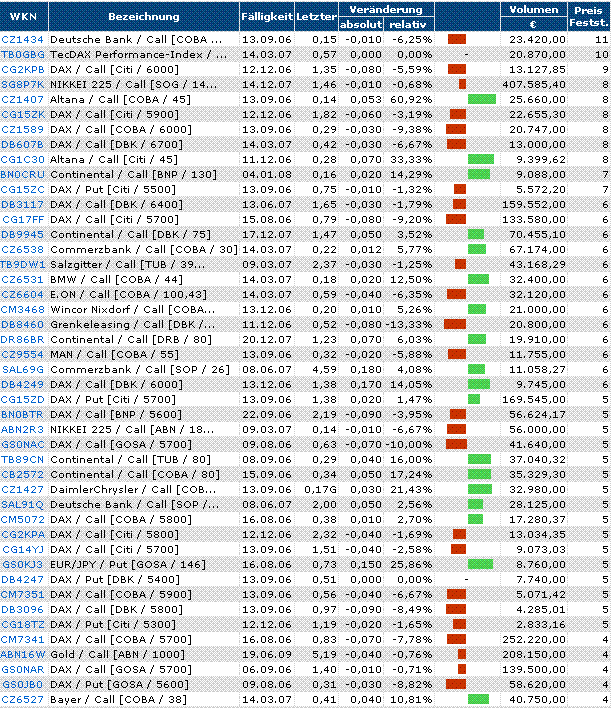Select the CZ6531 WKN link

click(23, 279)
